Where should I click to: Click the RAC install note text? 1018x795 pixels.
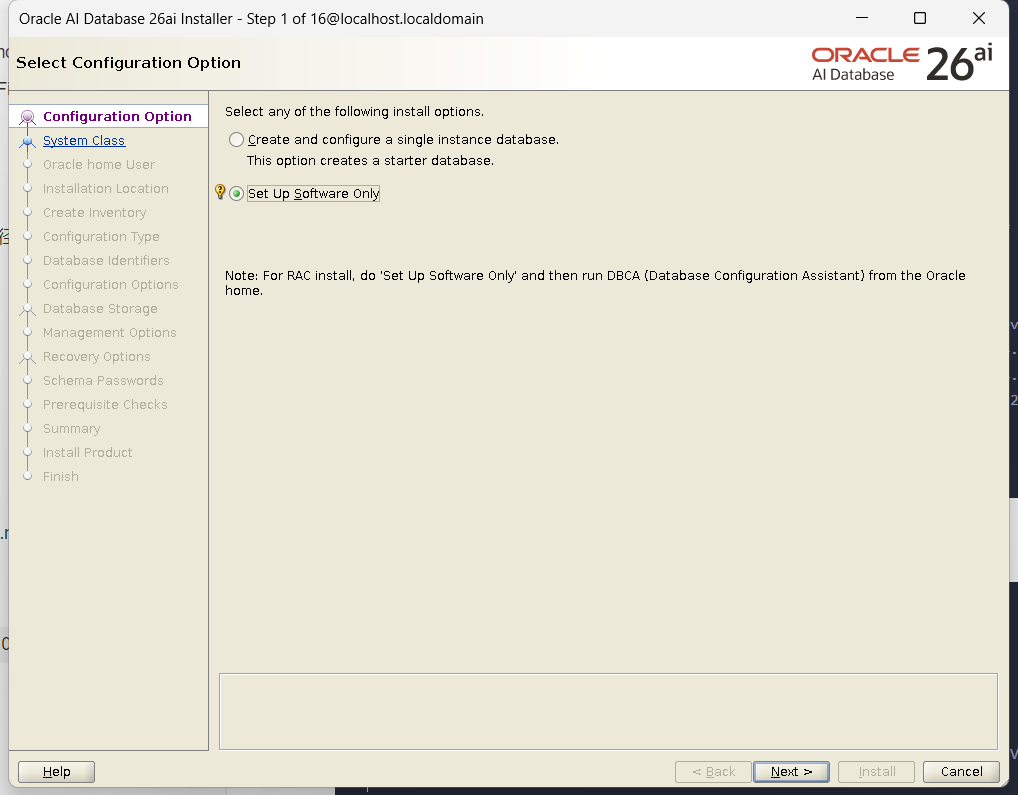(595, 283)
